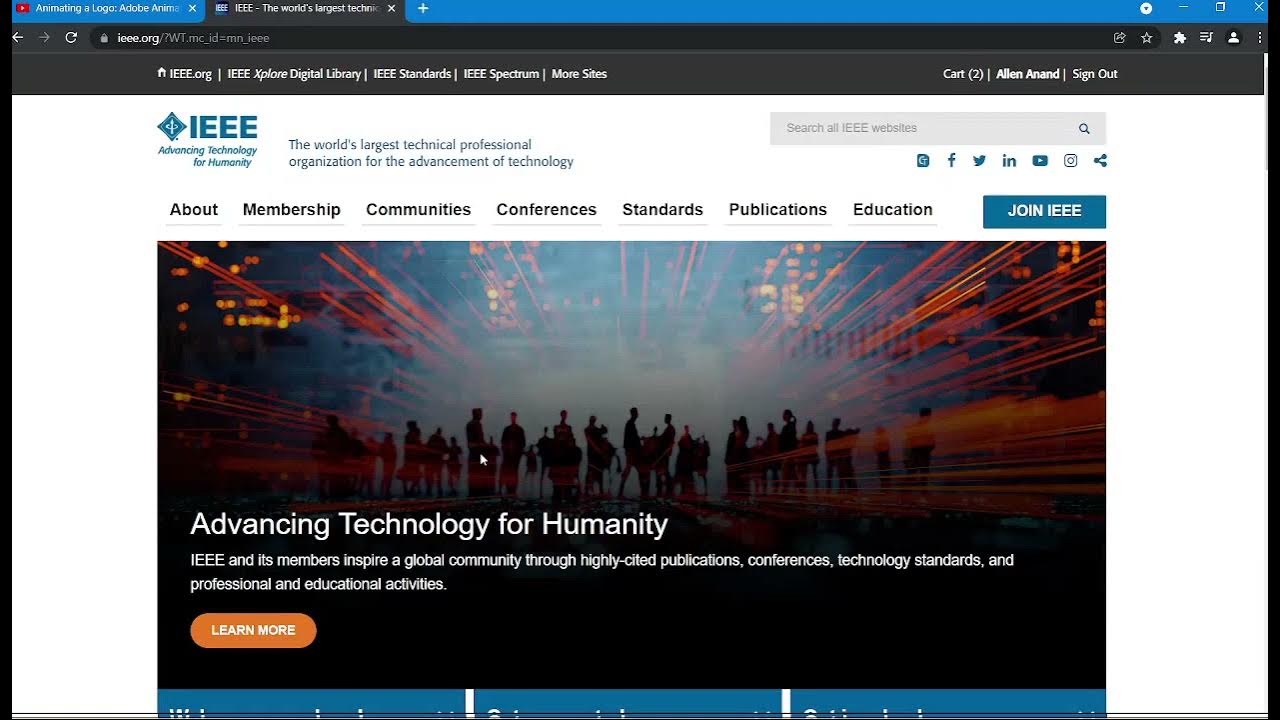Reload the page with the refresh icon
Screen dimensions: 1280x720
(x=71, y=37)
